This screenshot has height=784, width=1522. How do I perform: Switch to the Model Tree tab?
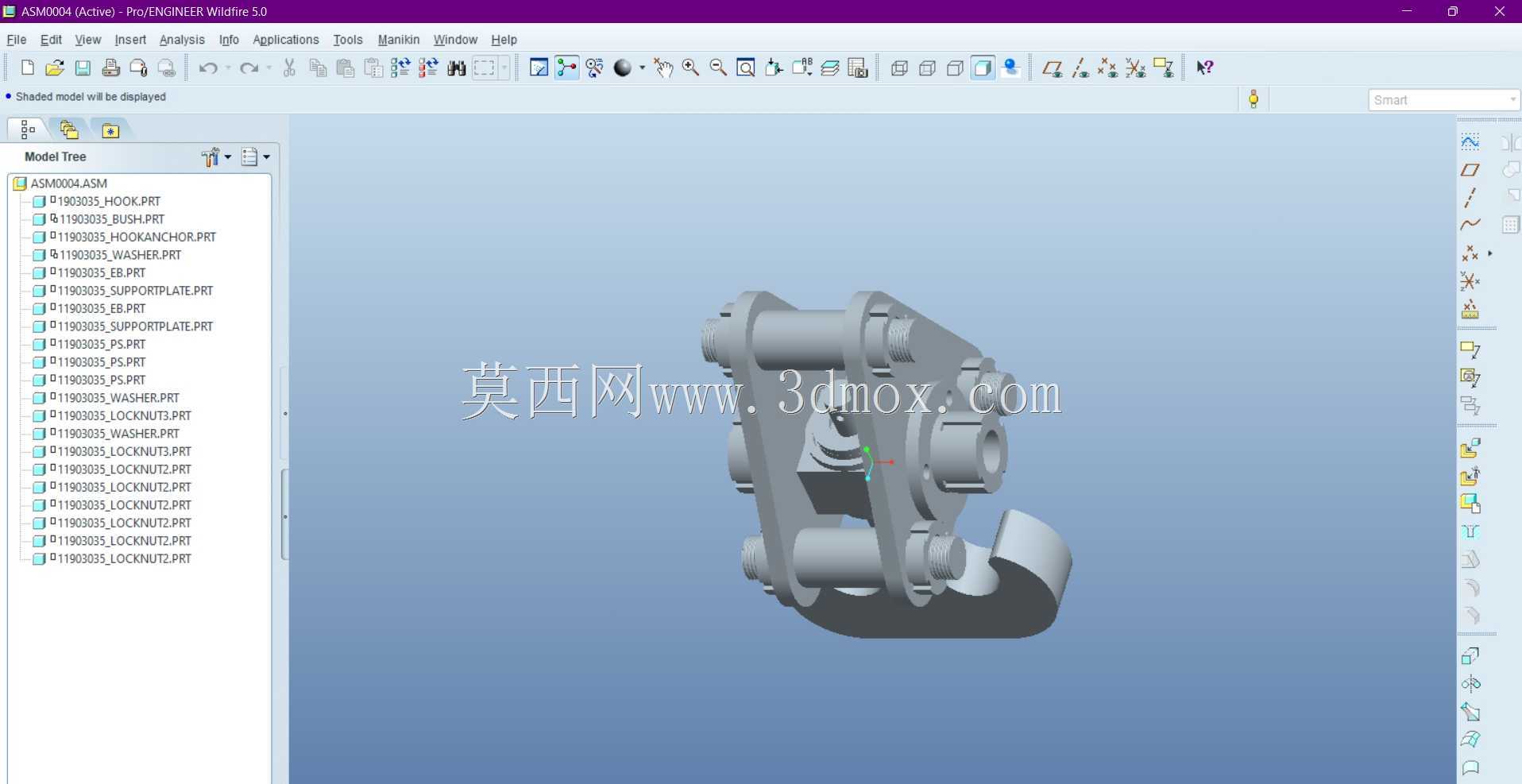(28, 129)
